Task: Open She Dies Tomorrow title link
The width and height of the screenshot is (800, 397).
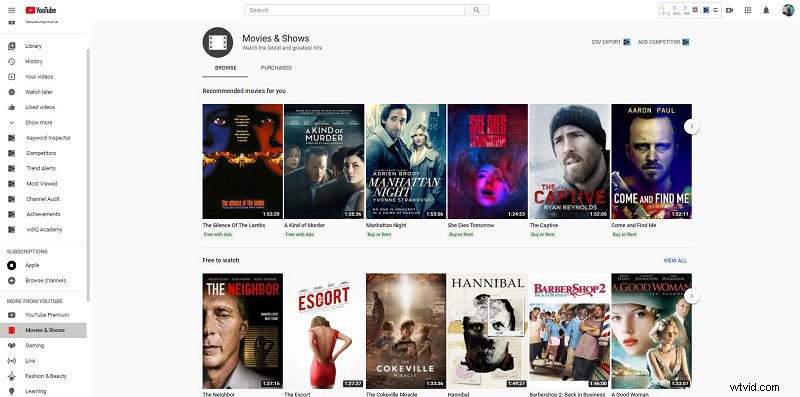Action: pos(471,225)
